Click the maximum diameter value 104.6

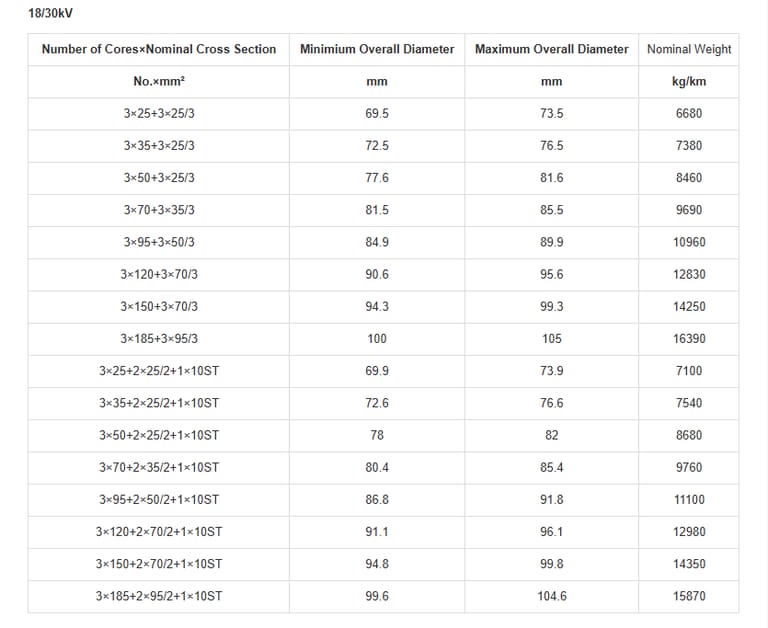pos(551,596)
